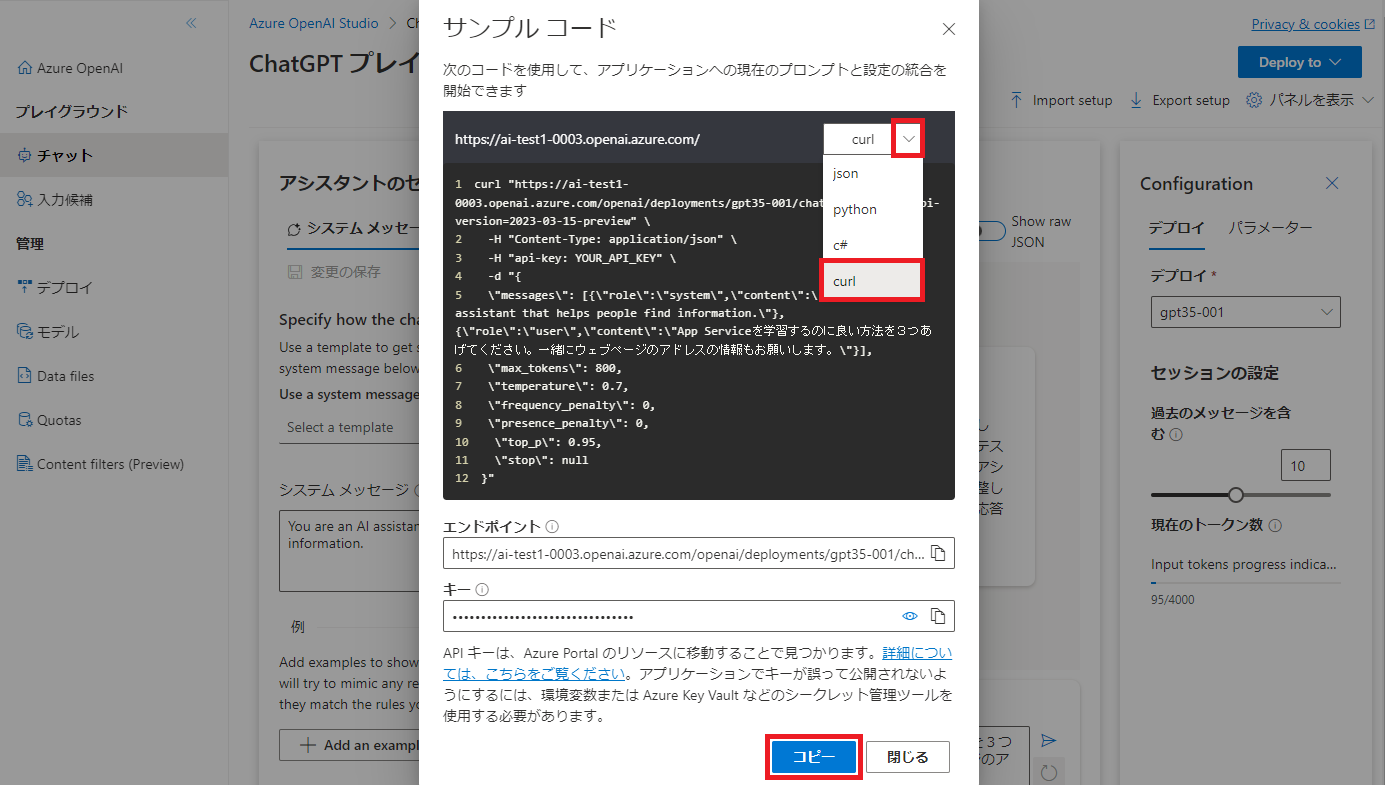This screenshot has height=785, width=1385.
Task: Click the input tokens progress bar
Action: (x=1245, y=583)
